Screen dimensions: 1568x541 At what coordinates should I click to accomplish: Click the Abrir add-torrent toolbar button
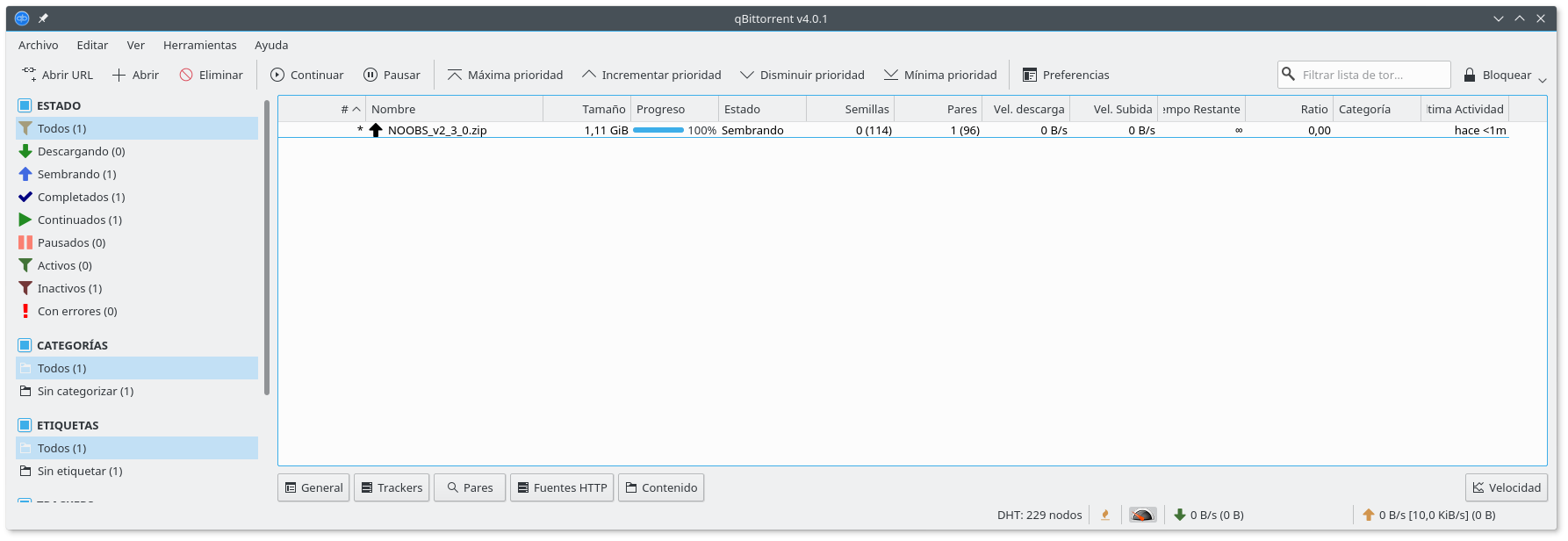(135, 75)
